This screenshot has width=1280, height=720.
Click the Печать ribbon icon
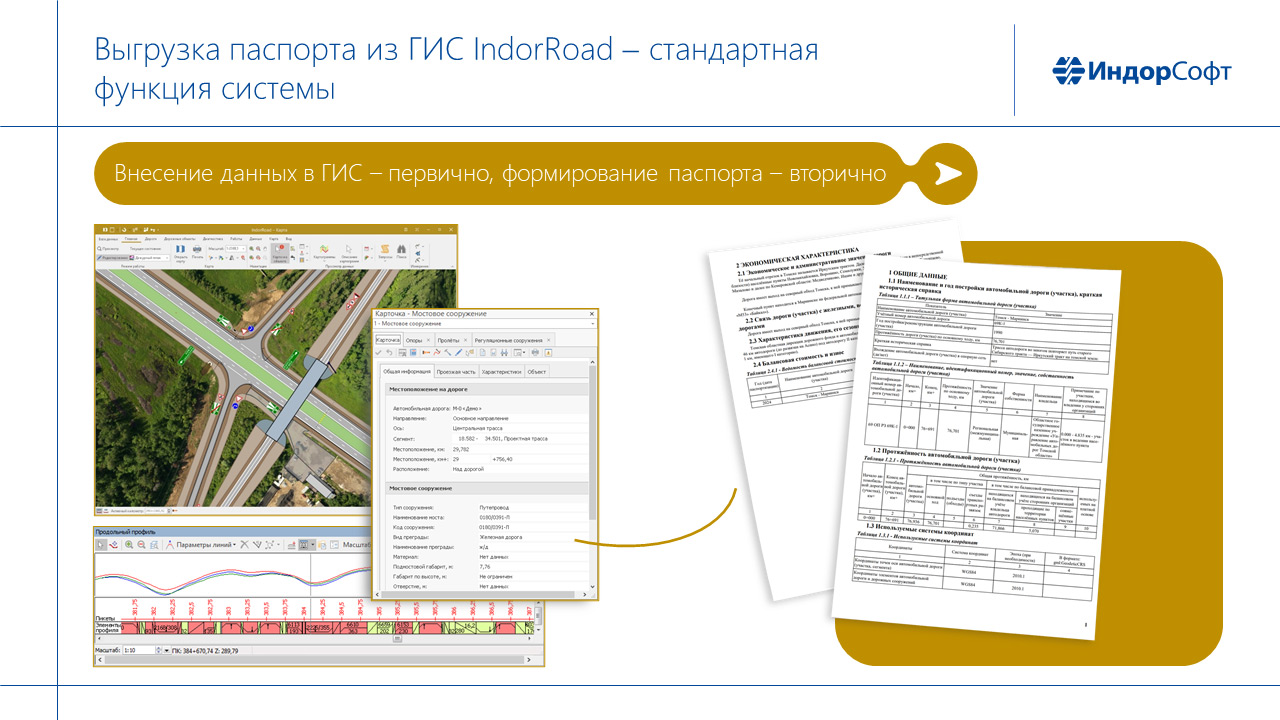point(197,253)
